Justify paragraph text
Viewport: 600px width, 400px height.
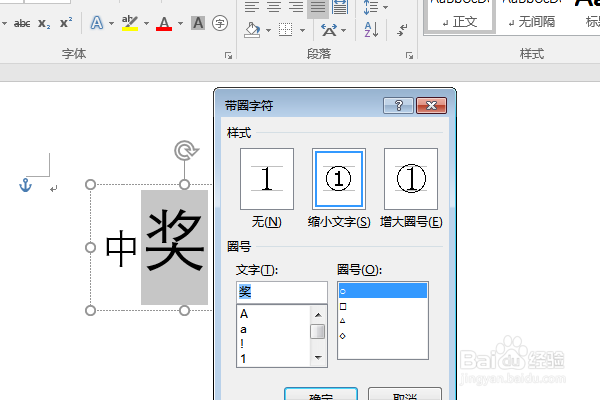[x=318, y=7]
